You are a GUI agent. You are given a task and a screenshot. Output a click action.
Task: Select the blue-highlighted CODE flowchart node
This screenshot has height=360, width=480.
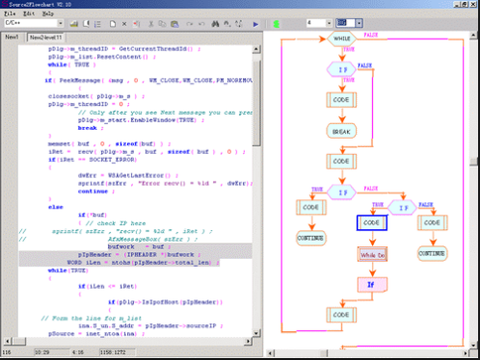pos(372,223)
